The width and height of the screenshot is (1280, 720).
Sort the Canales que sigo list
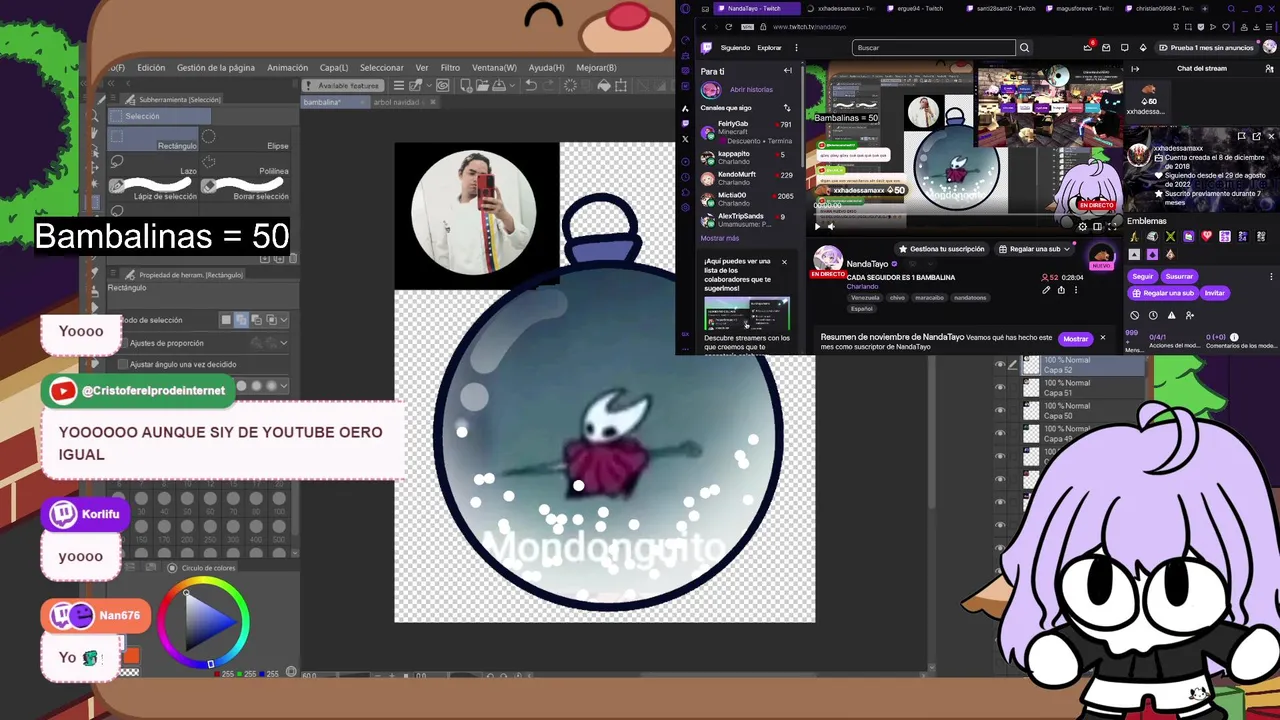[x=787, y=108]
